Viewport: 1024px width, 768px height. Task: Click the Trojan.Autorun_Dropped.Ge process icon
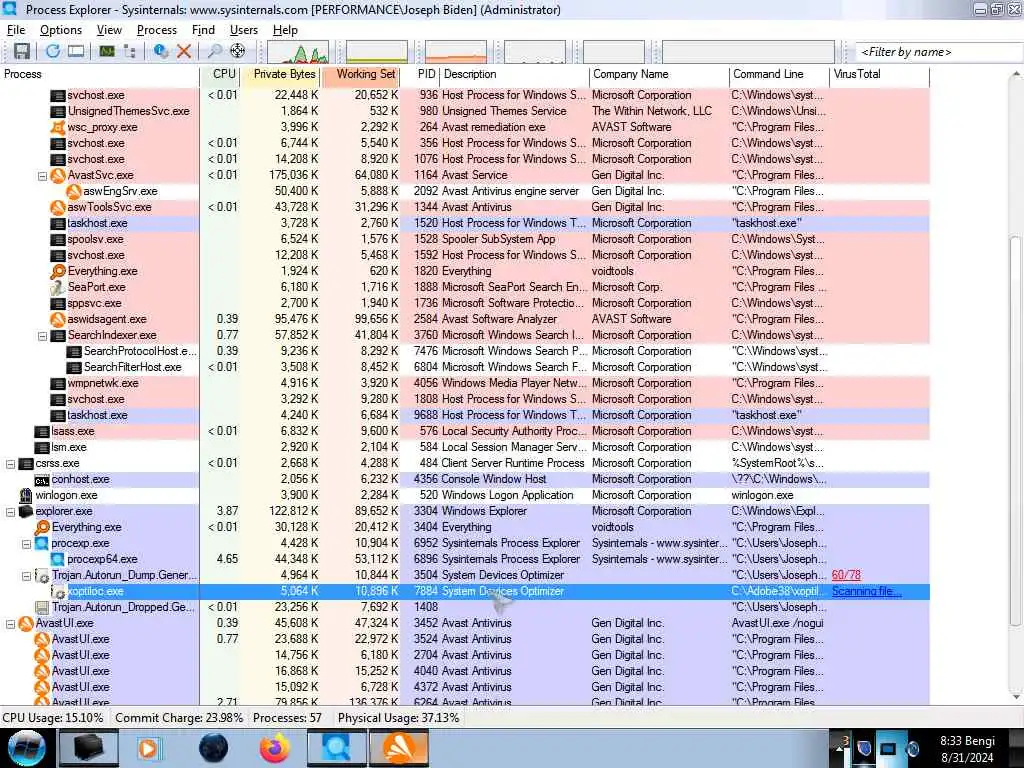pos(42,608)
